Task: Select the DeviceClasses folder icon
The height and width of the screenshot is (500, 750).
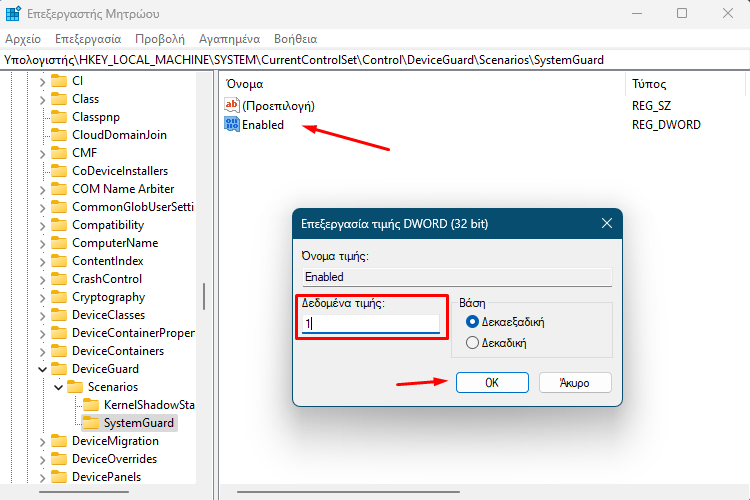Action: 59,315
